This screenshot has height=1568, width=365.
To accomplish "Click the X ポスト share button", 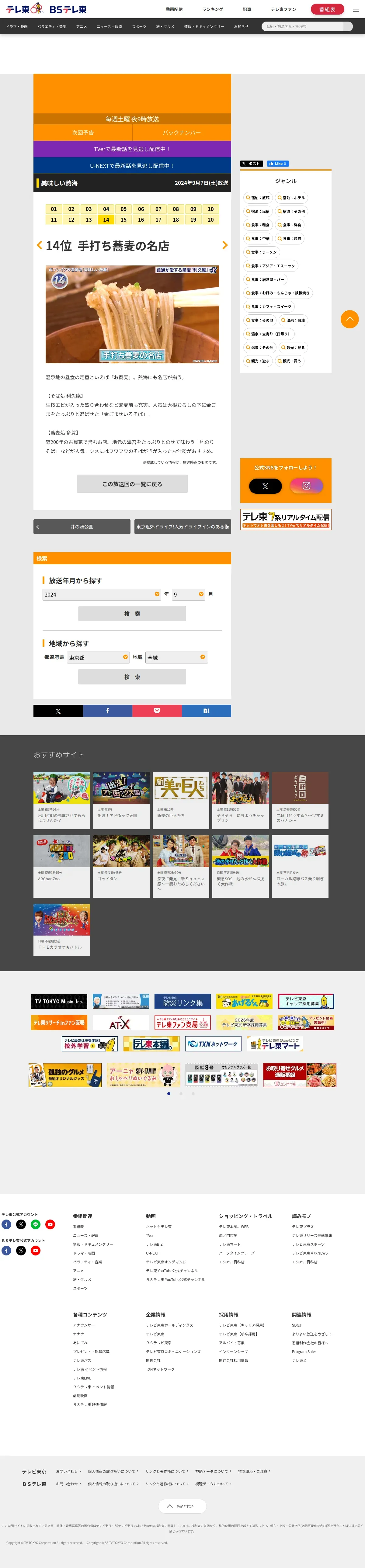I will point(252,164).
